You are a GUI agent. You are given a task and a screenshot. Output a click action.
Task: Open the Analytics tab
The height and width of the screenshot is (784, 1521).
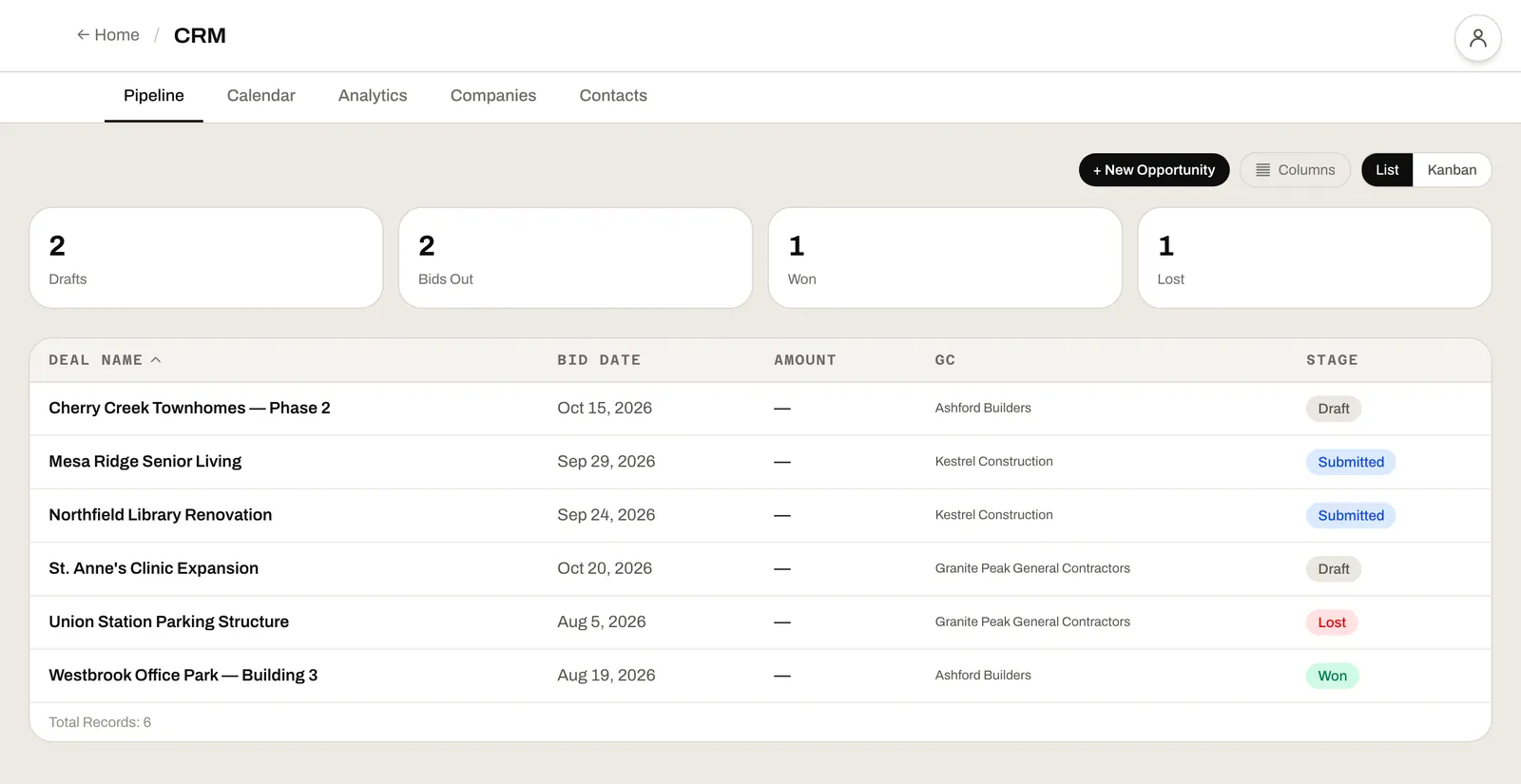(373, 96)
